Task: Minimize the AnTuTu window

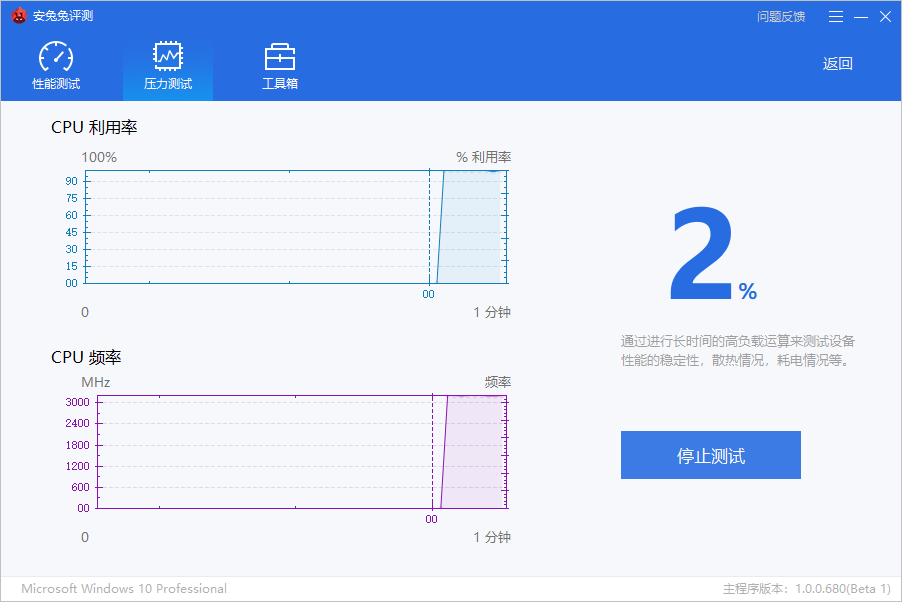Action: pos(861,17)
